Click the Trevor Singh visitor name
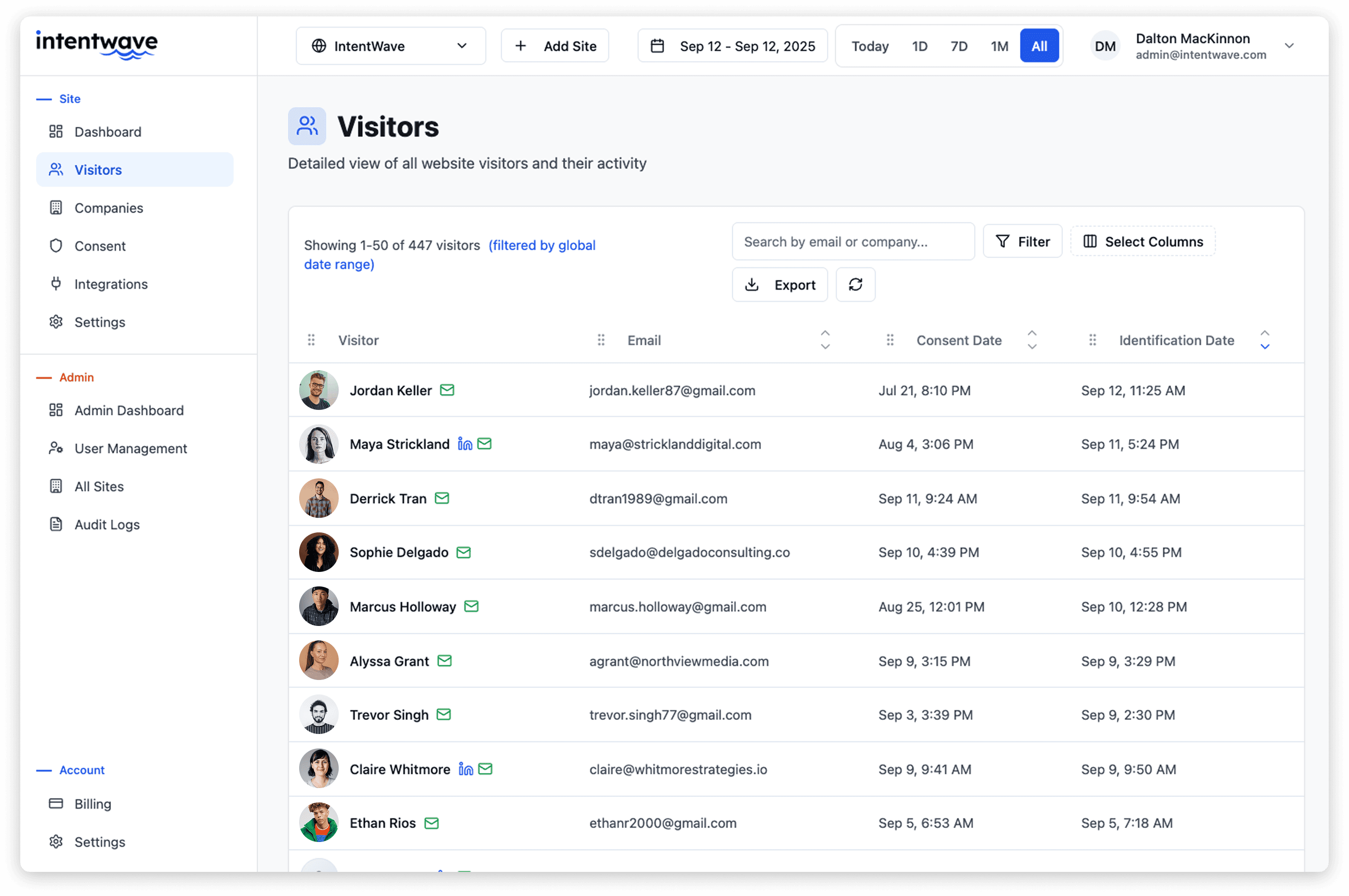Viewport: 1349px width, 896px height. click(x=389, y=716)
